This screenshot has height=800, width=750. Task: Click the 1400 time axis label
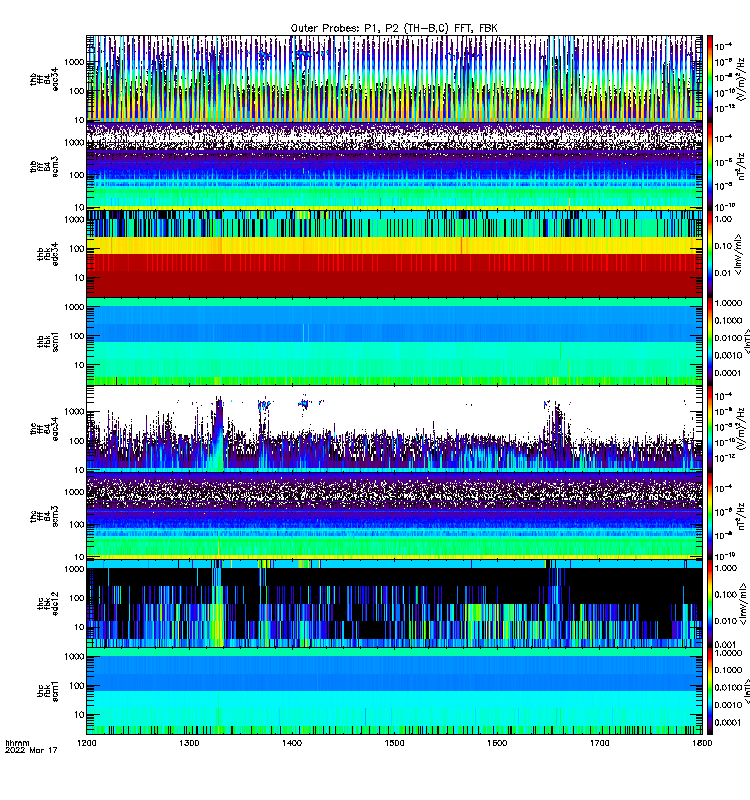click(x=292, y=743)
